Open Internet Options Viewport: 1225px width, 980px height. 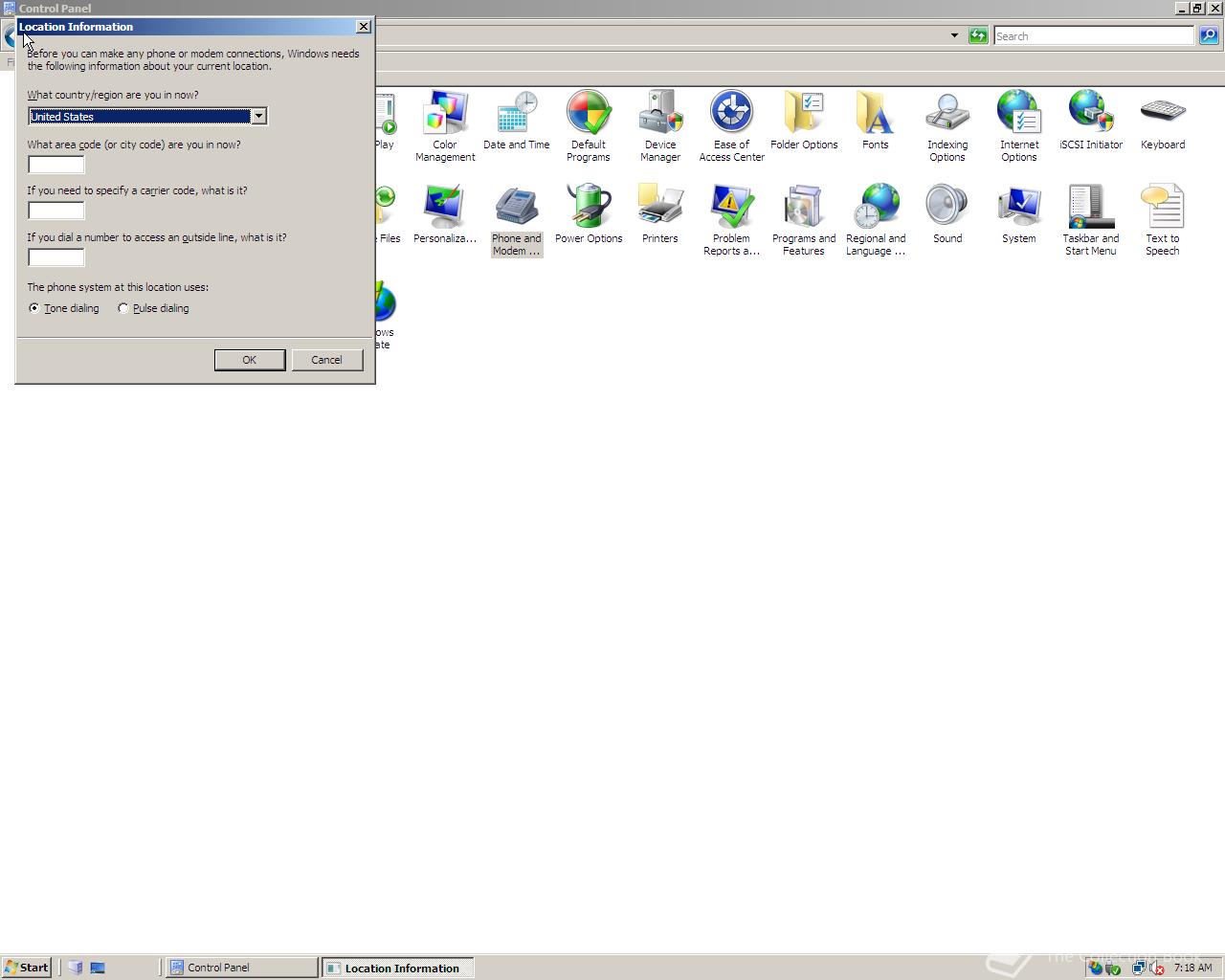coord(1019,126)
